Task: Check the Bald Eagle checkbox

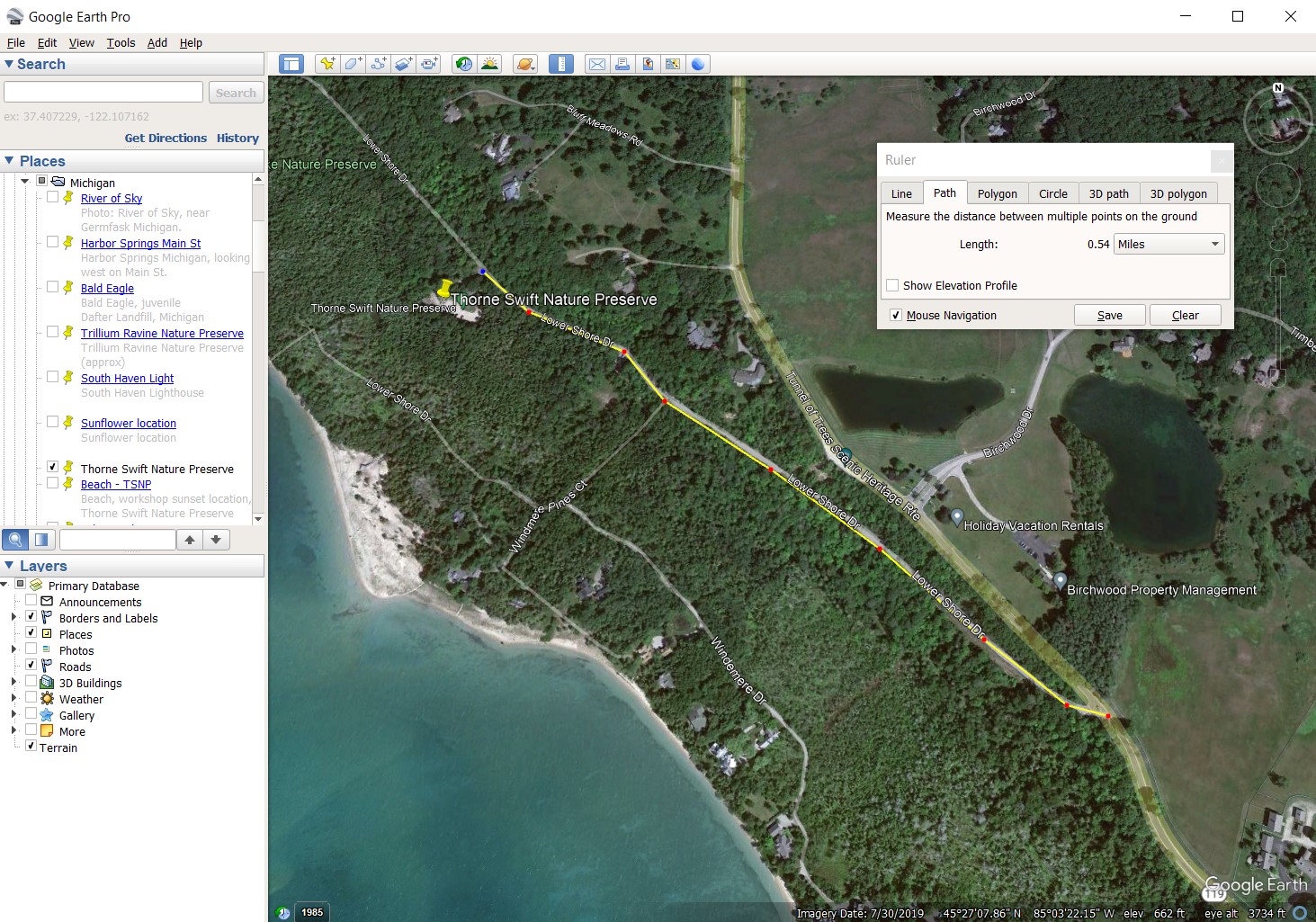Action: (52, 287)
